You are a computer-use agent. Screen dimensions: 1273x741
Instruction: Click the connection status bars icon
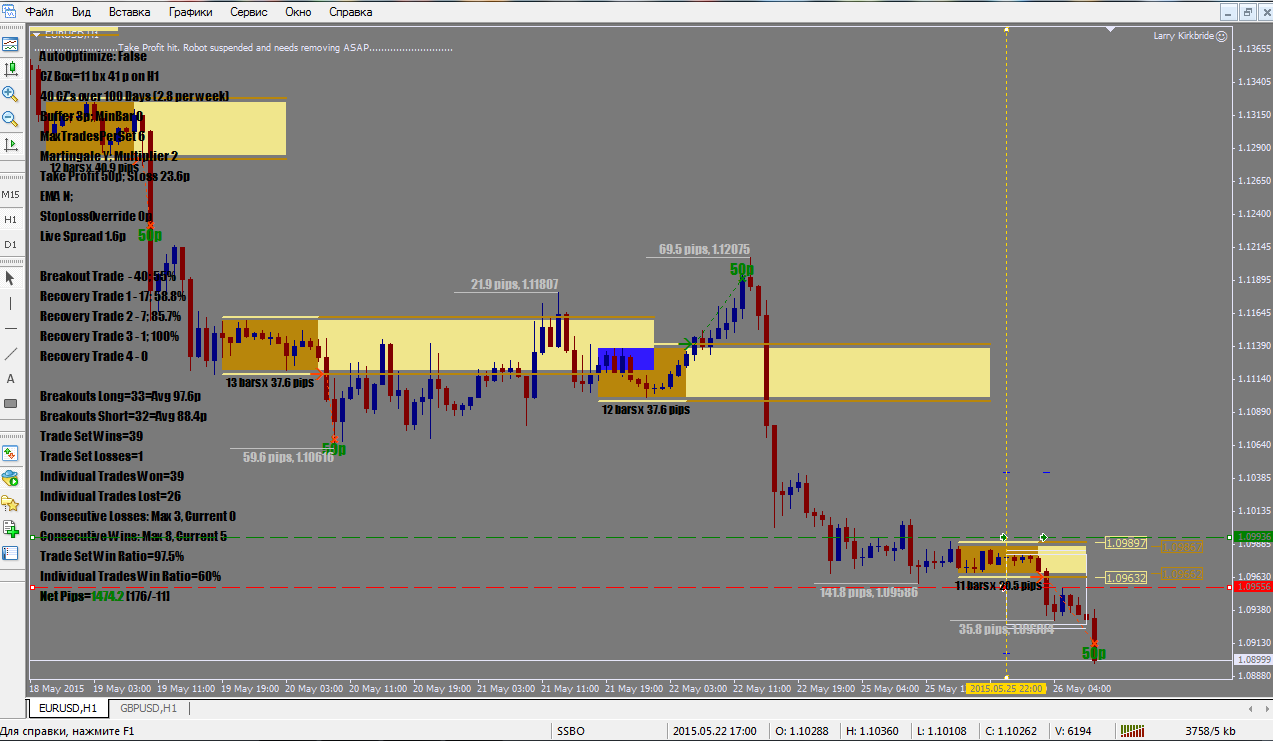[x=1134, y=731]
